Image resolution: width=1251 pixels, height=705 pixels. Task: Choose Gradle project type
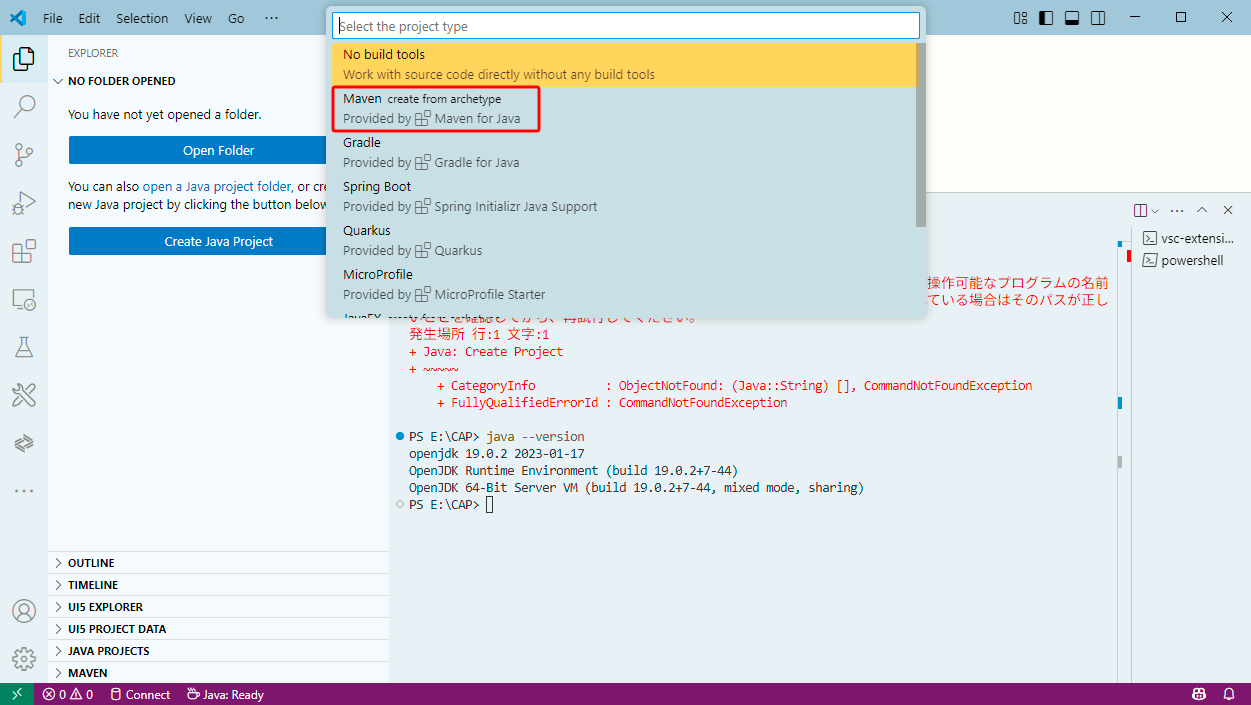point(624,153)
